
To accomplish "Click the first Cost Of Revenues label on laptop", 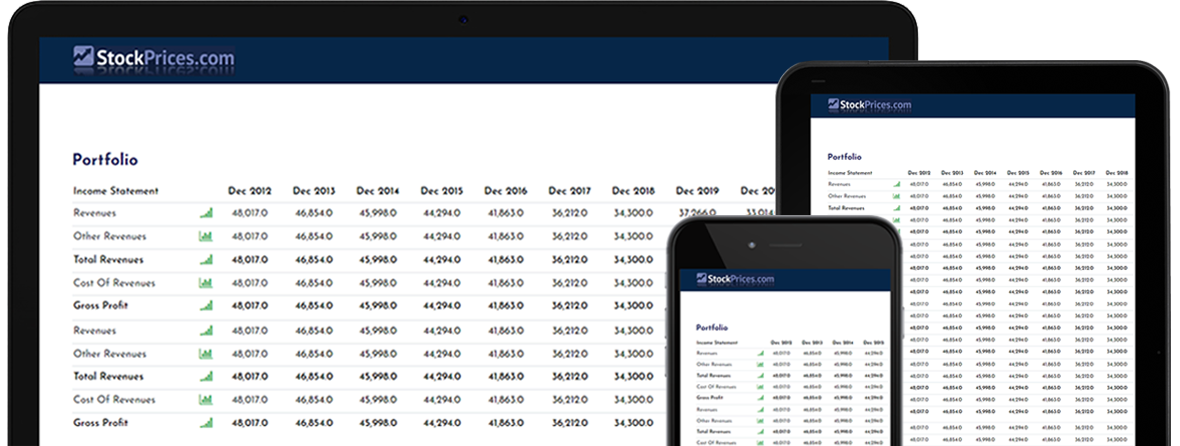I will (x=114, y=283).
